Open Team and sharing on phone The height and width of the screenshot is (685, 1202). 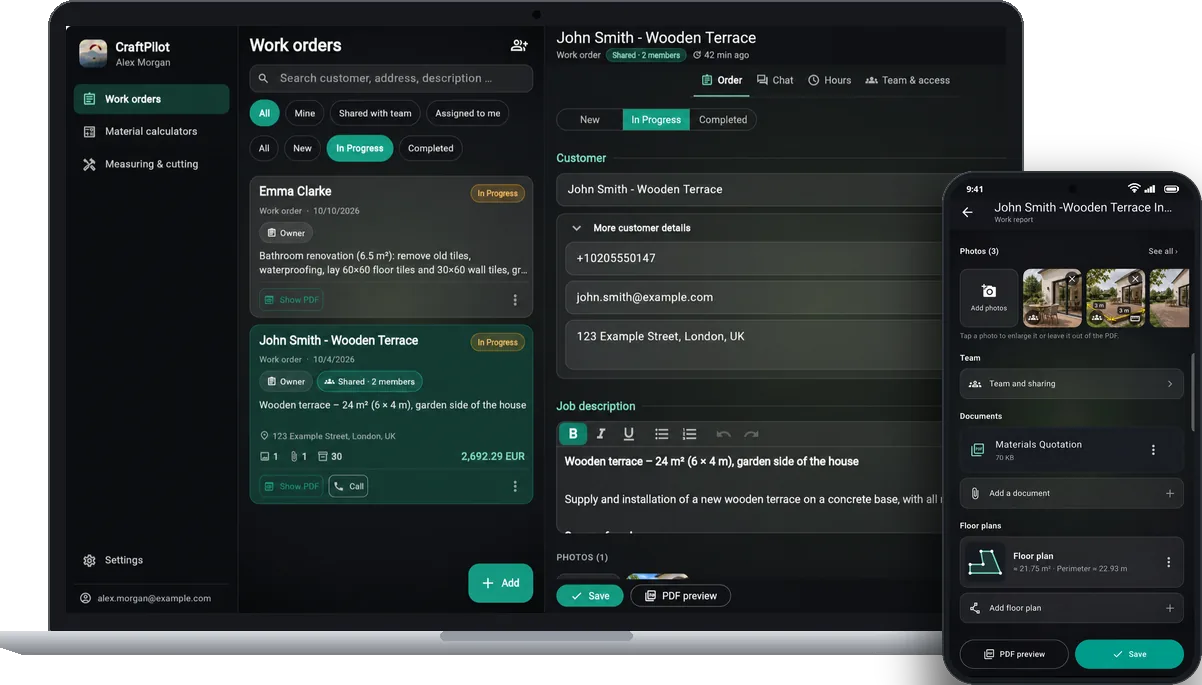(x=1071, y=384)
